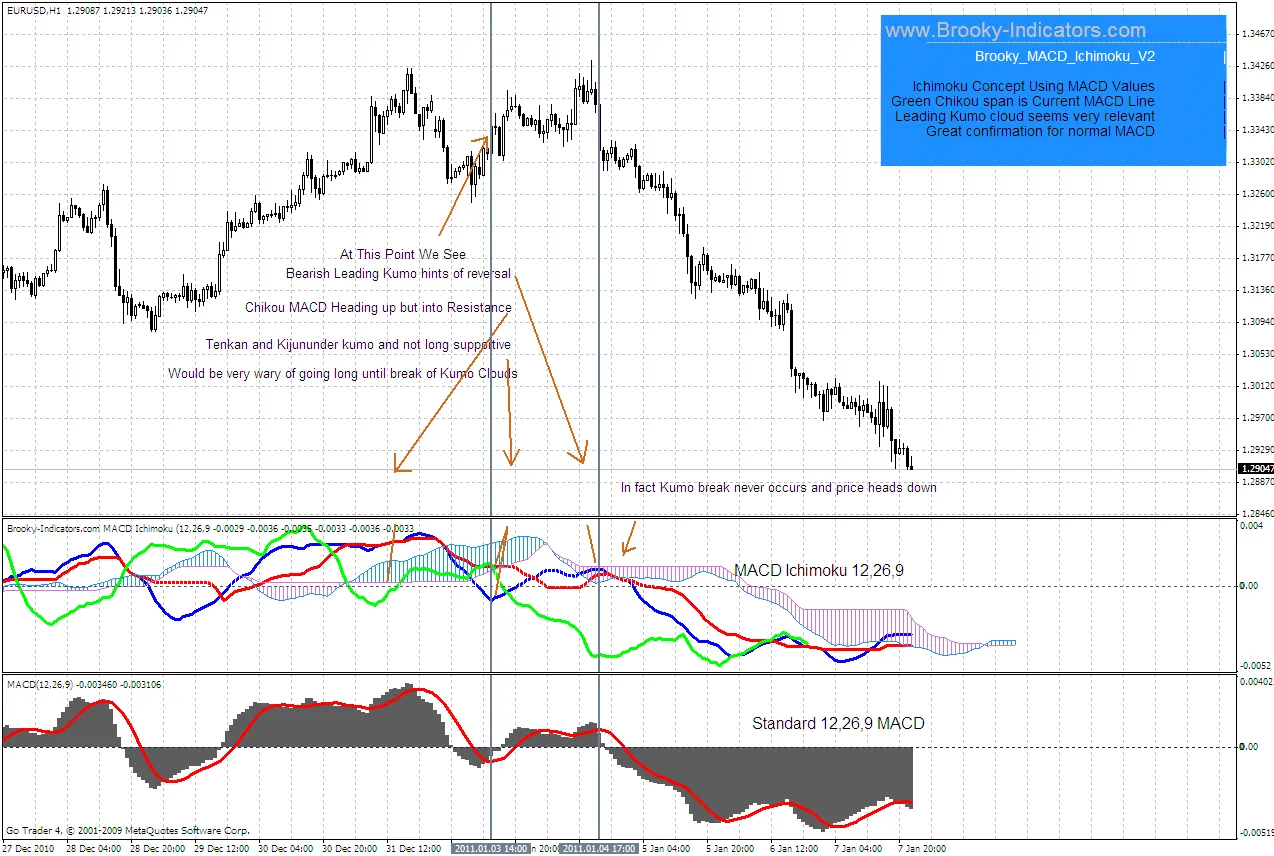This screenshot has height=856, width=1274.
Task: Click the '27 Dec 2010' date on time axis
Action: 27,848
